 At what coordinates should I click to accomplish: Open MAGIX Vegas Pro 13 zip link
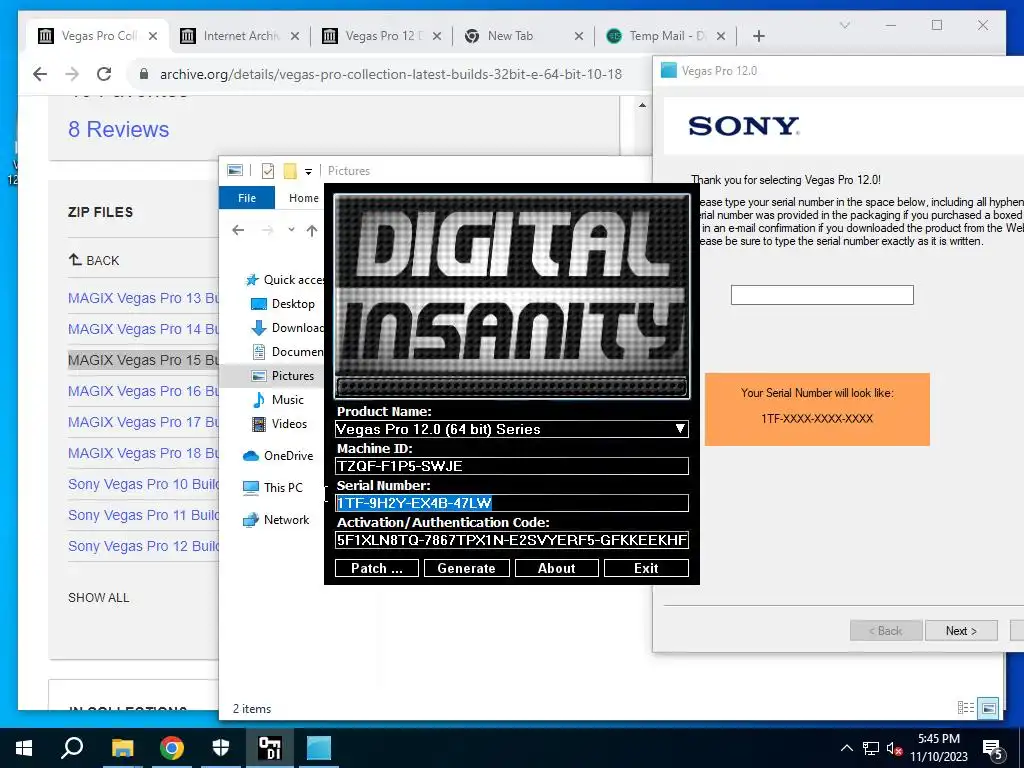[143, 298]
